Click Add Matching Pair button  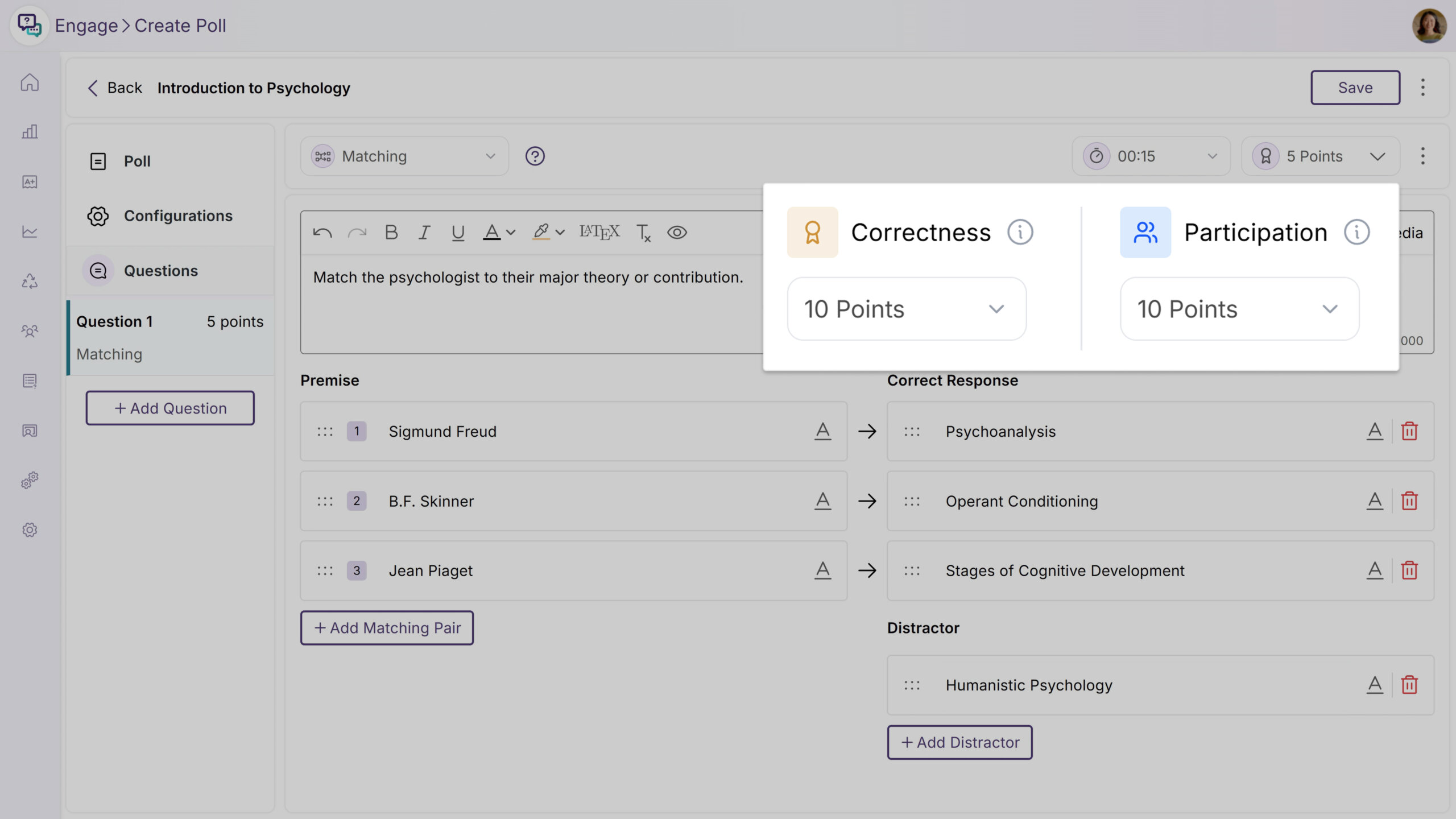[x=387, y=628]
